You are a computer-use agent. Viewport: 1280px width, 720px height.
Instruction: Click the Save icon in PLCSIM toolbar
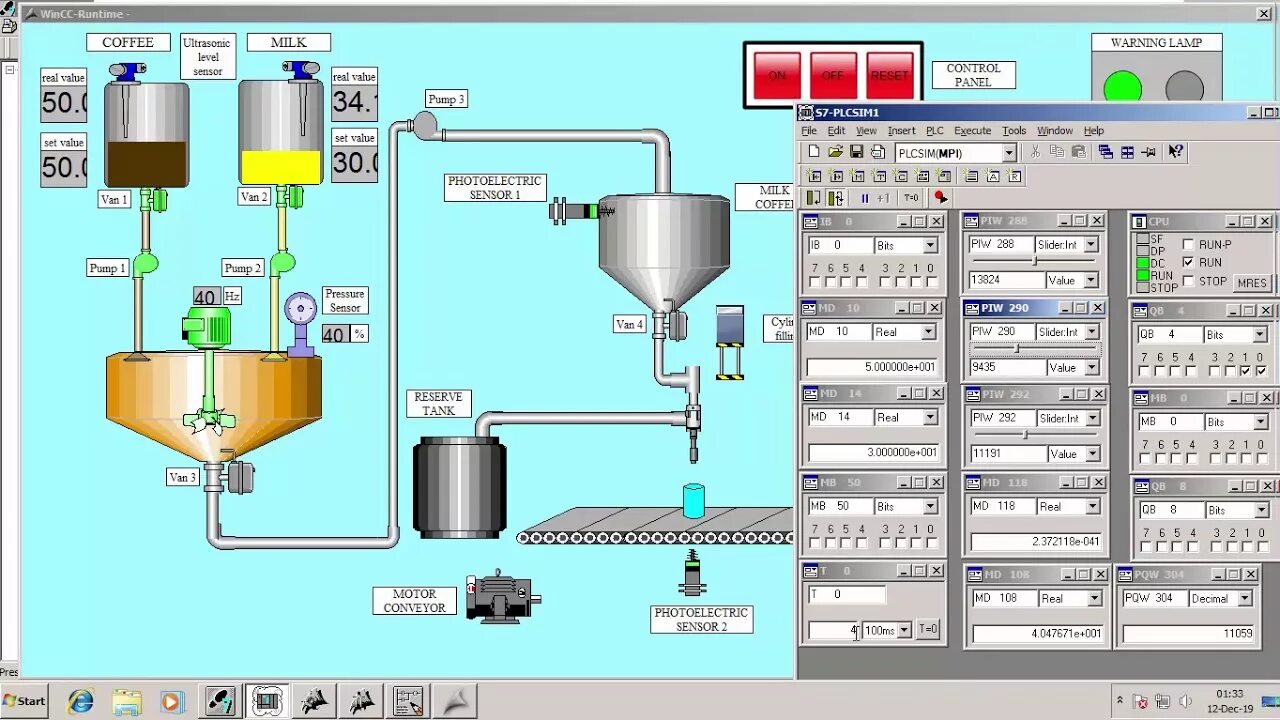856,152
